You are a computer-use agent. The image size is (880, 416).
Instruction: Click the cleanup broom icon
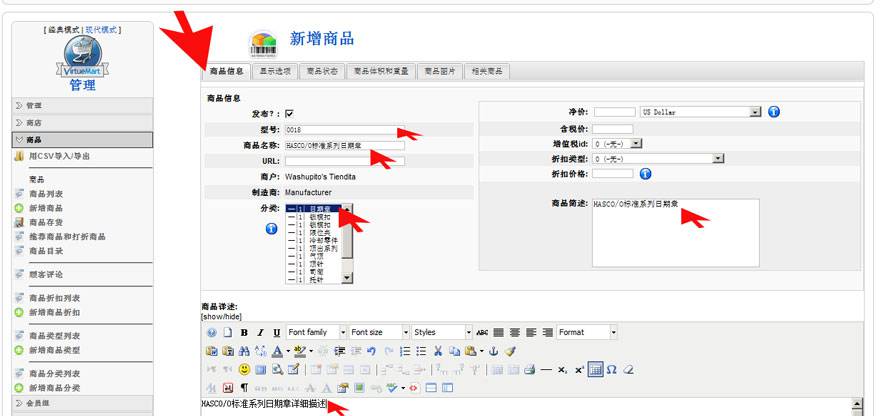tap(509, 351)
